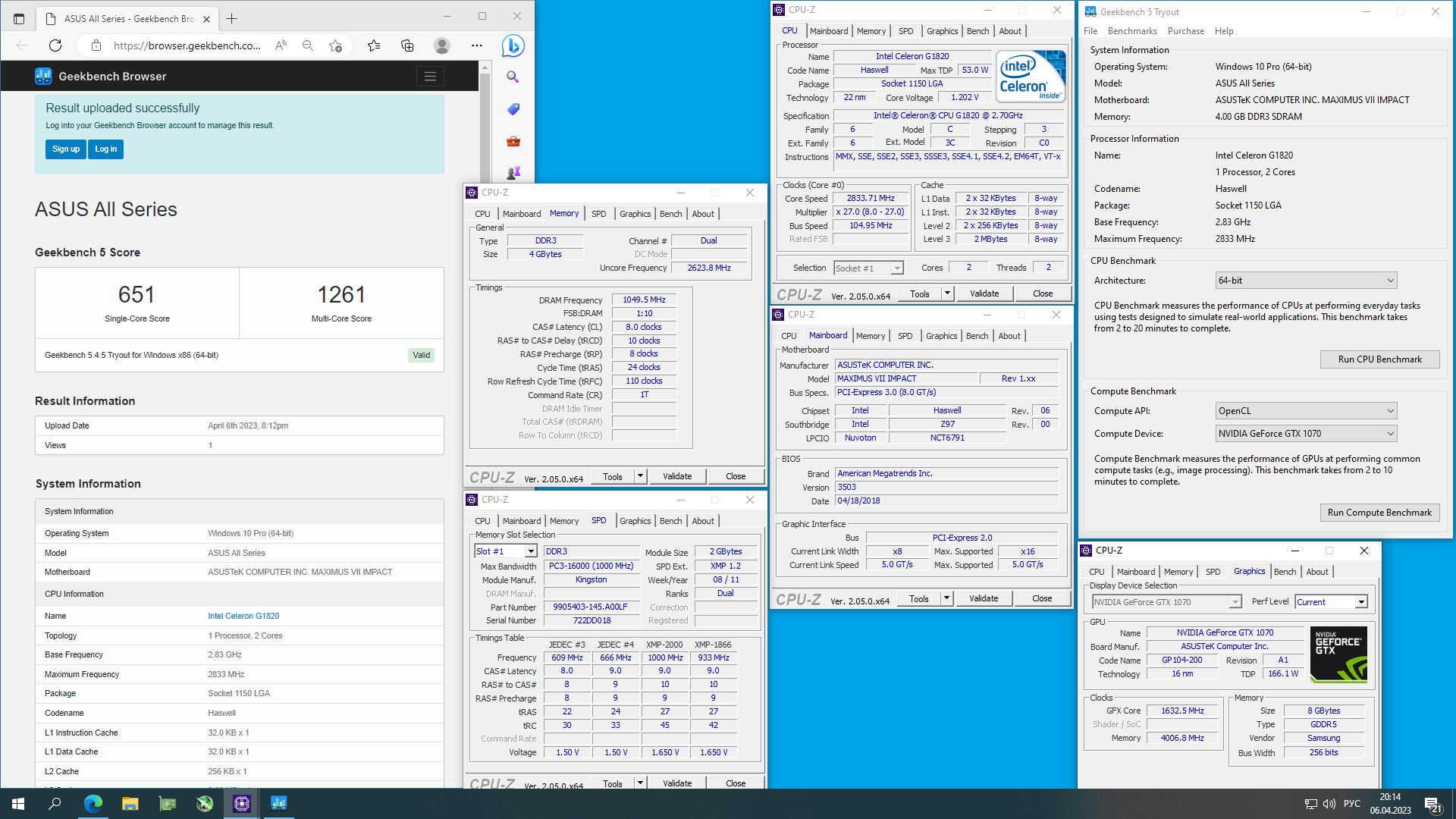
Task: Open Geekbench Benchmarks menu
Action: click(x=1132, y=31)
